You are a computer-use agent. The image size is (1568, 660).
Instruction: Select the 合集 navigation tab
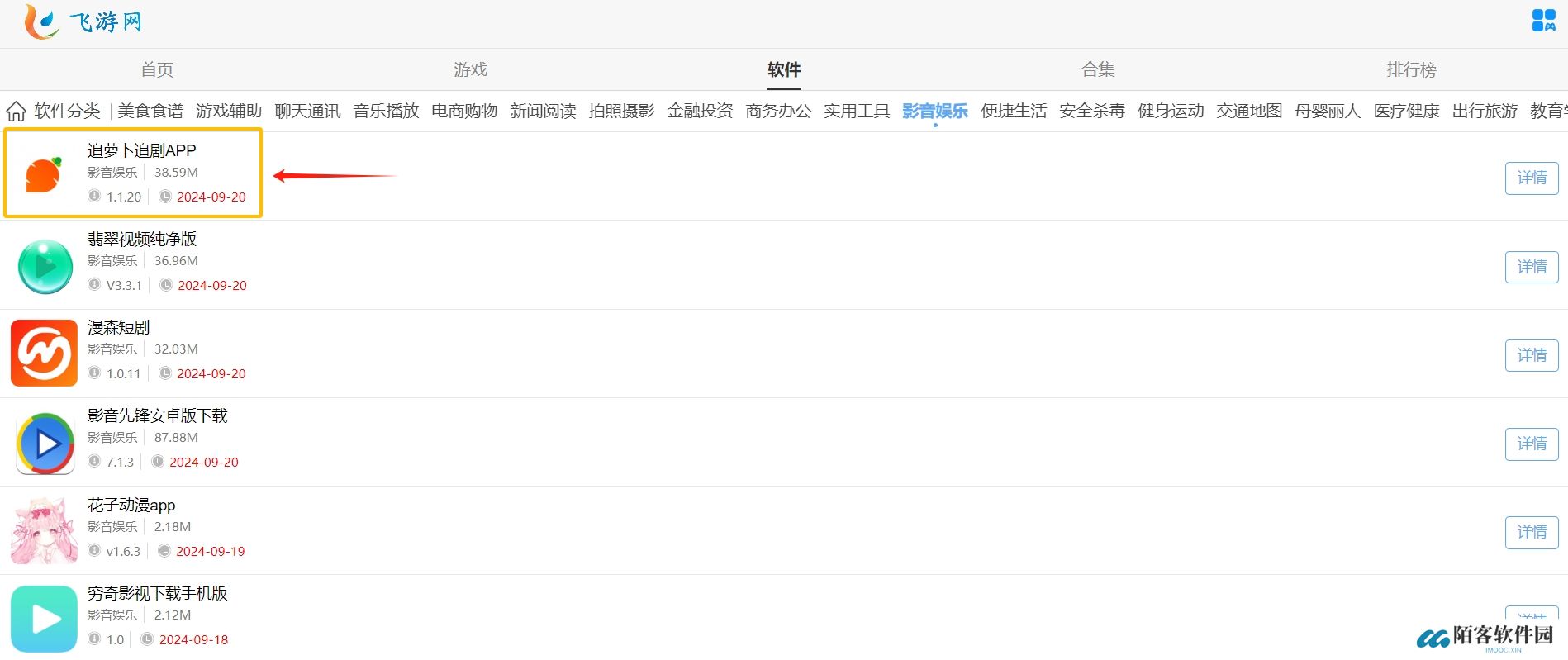point(1098,69)
